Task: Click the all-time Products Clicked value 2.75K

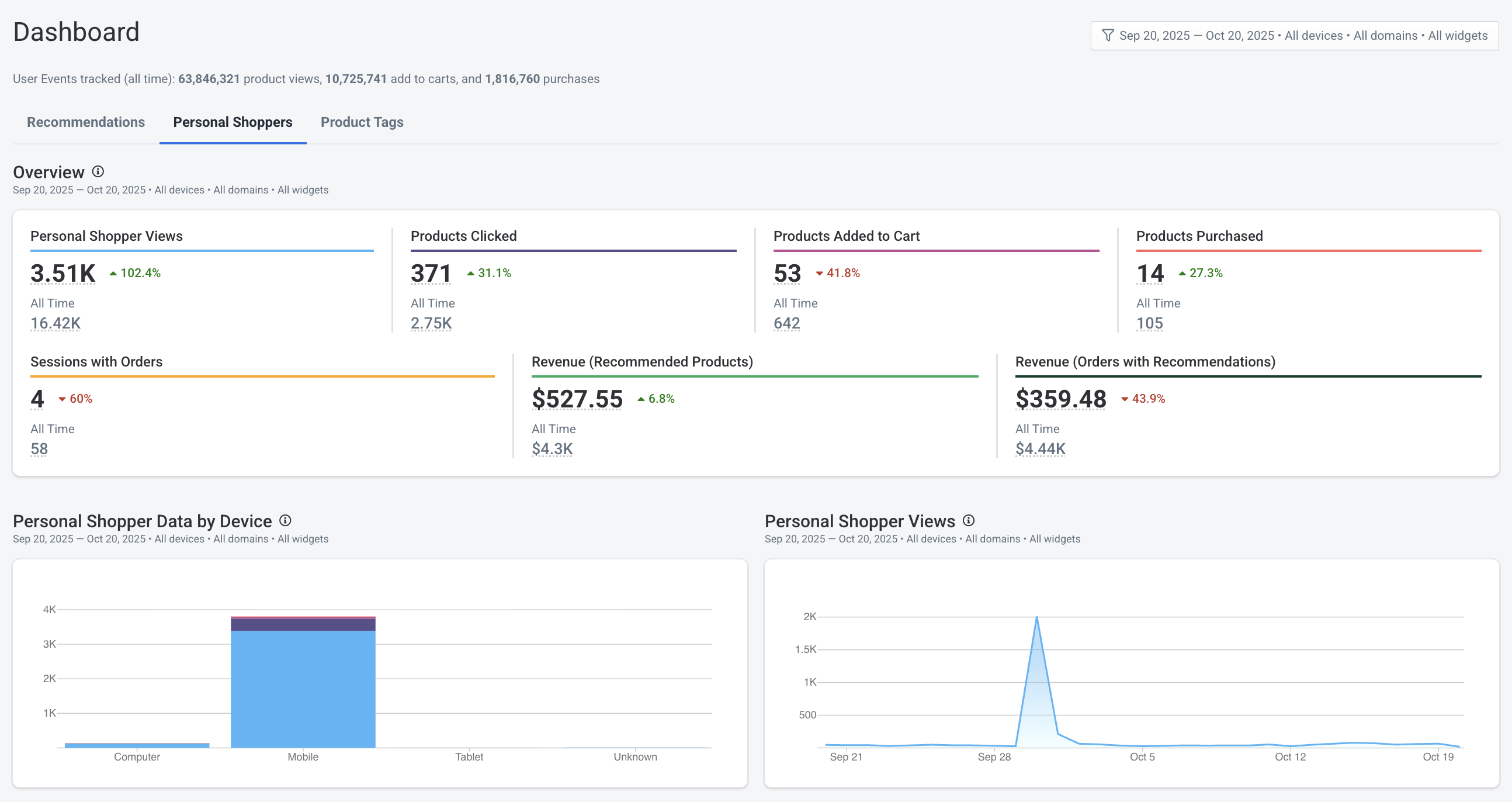Action: tap(431, 323)
